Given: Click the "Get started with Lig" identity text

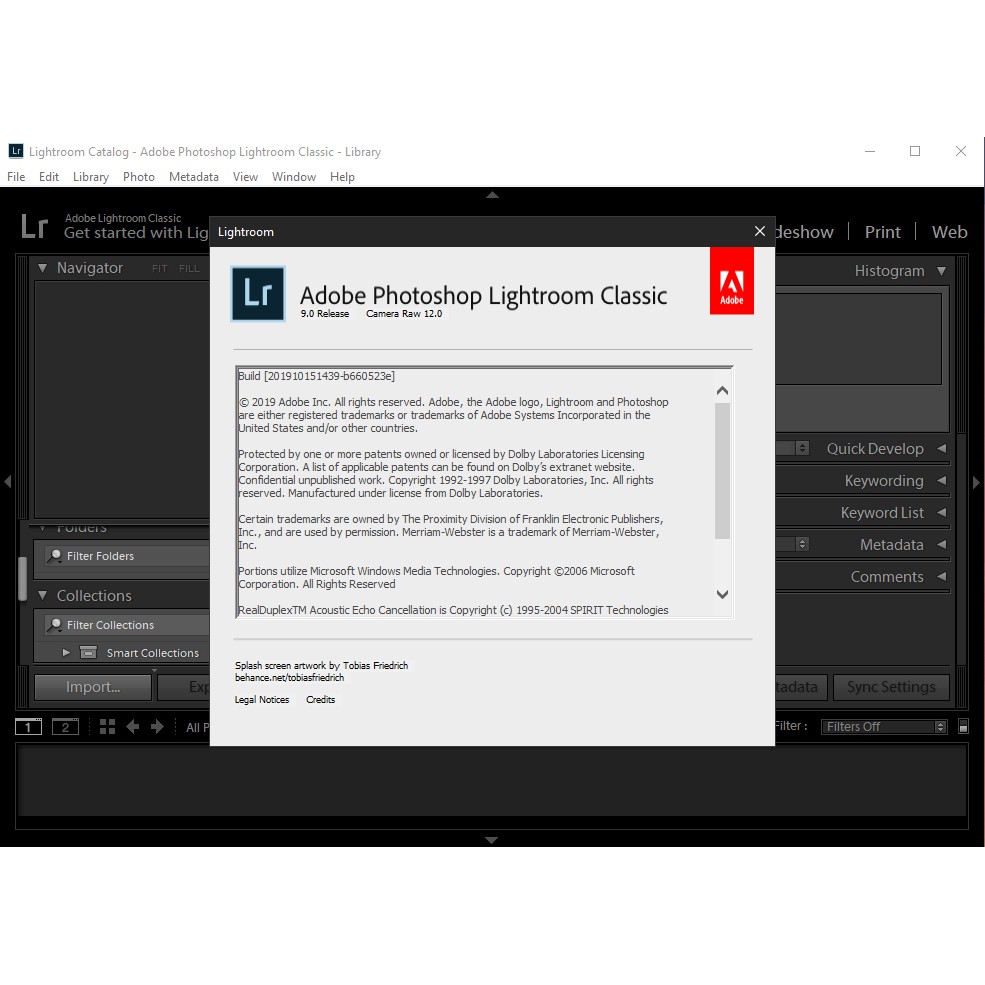Looking at the screenshot, I should [136, 233].
